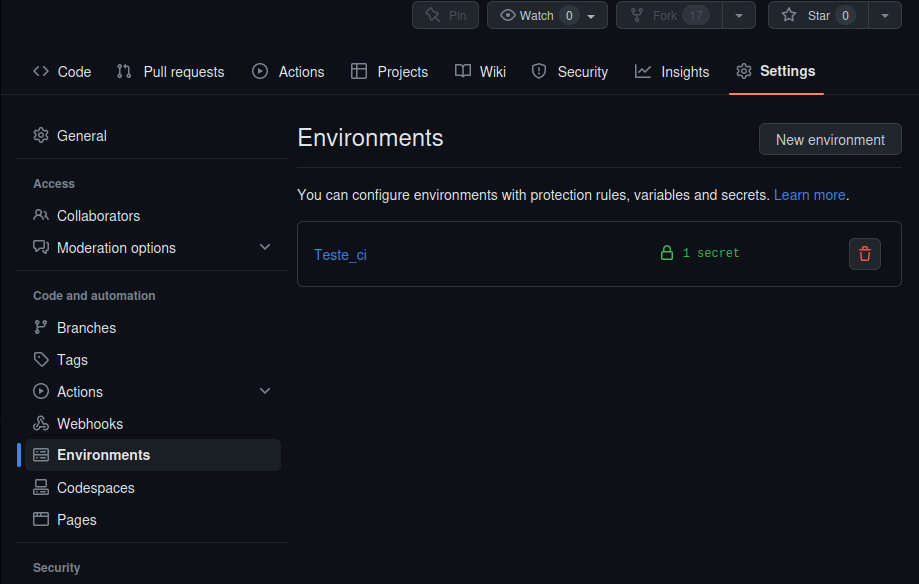919x584 pixels.
Task: Click the Star icon on the Star button
Action: pyautogui.click(x=789, y=15)
